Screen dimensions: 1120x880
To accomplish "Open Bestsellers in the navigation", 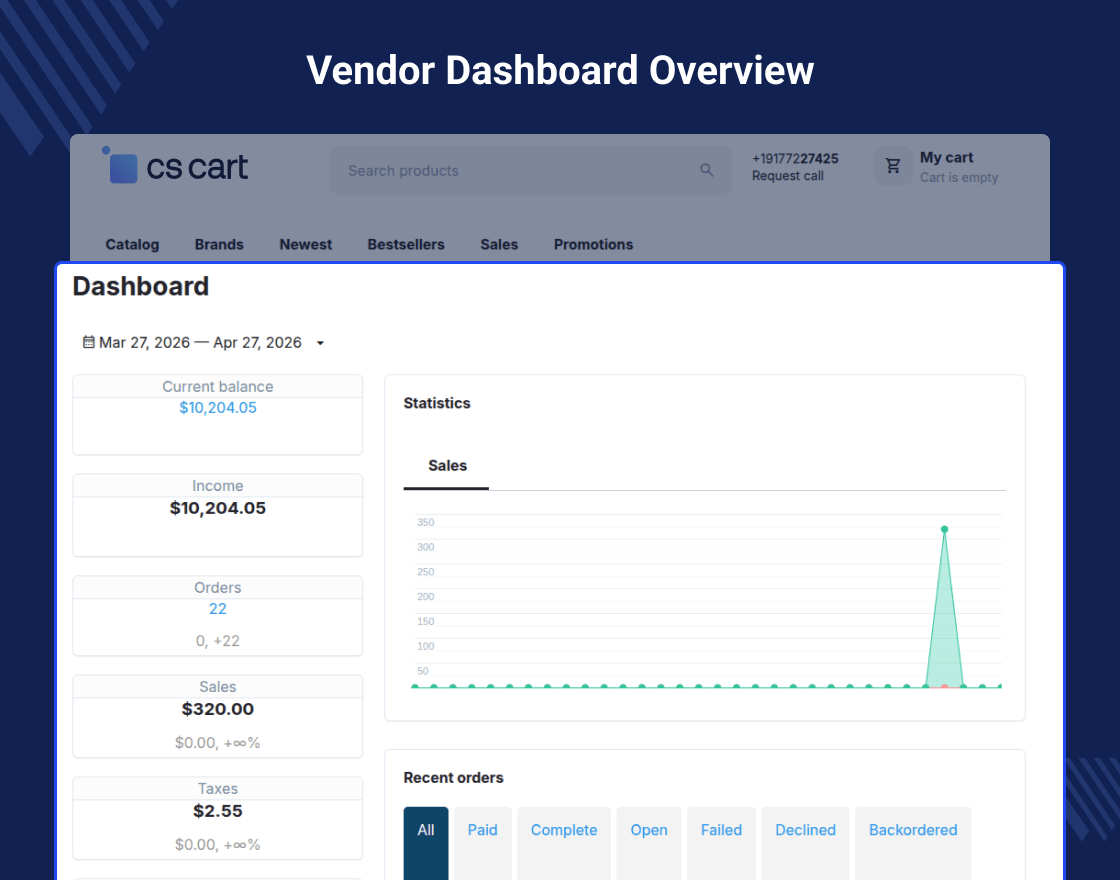I will pyautogui.click(x=406, y=244).
